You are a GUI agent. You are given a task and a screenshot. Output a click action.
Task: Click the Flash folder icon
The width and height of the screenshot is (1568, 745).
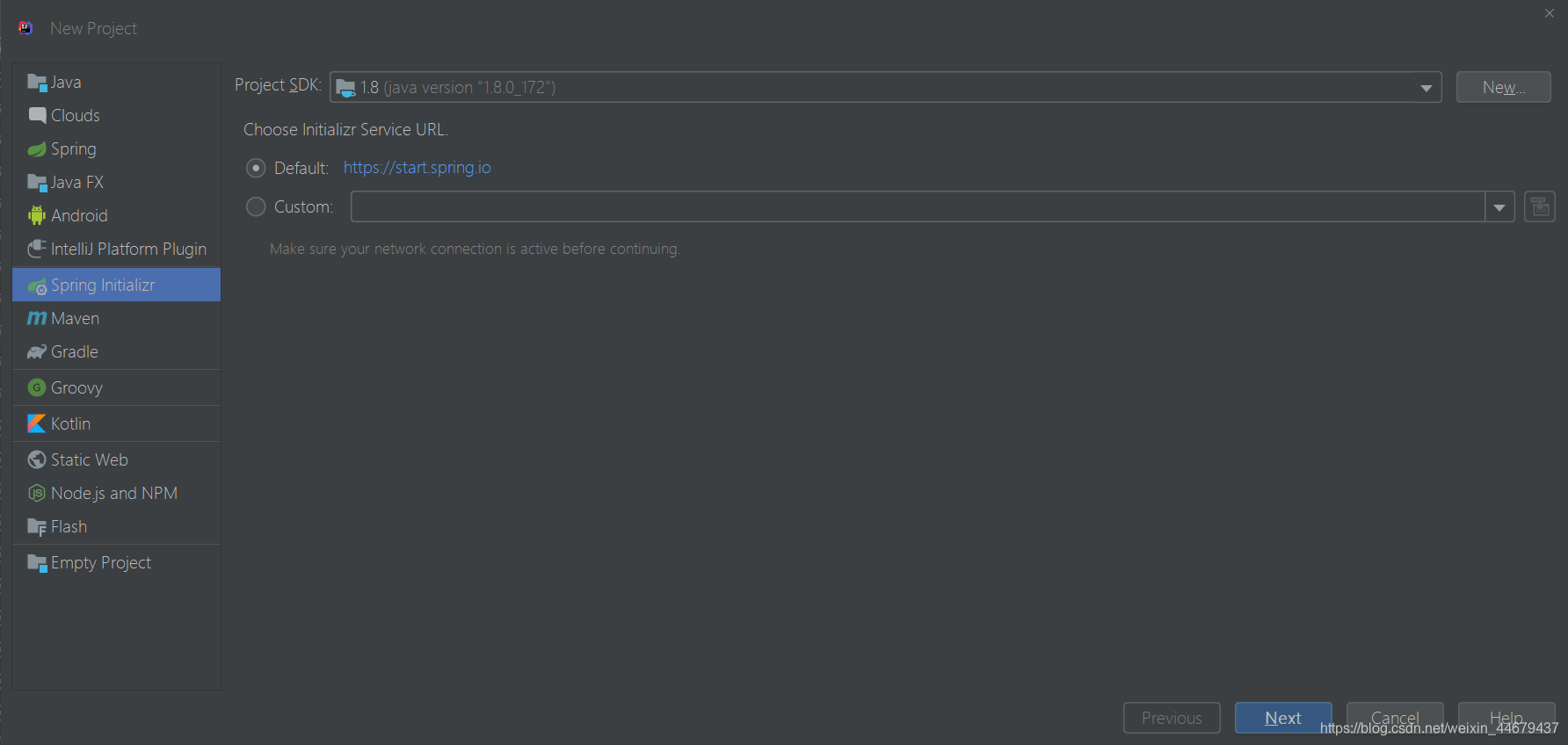tap(37, 527)
